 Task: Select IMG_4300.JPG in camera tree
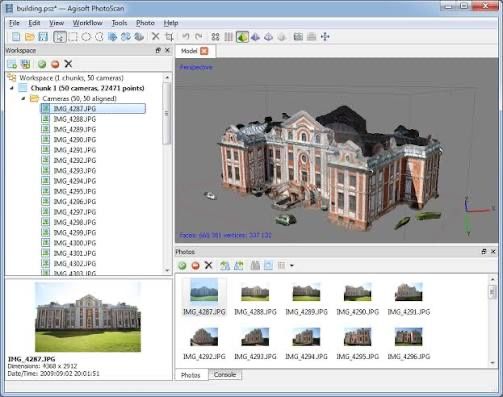point(75,243)
